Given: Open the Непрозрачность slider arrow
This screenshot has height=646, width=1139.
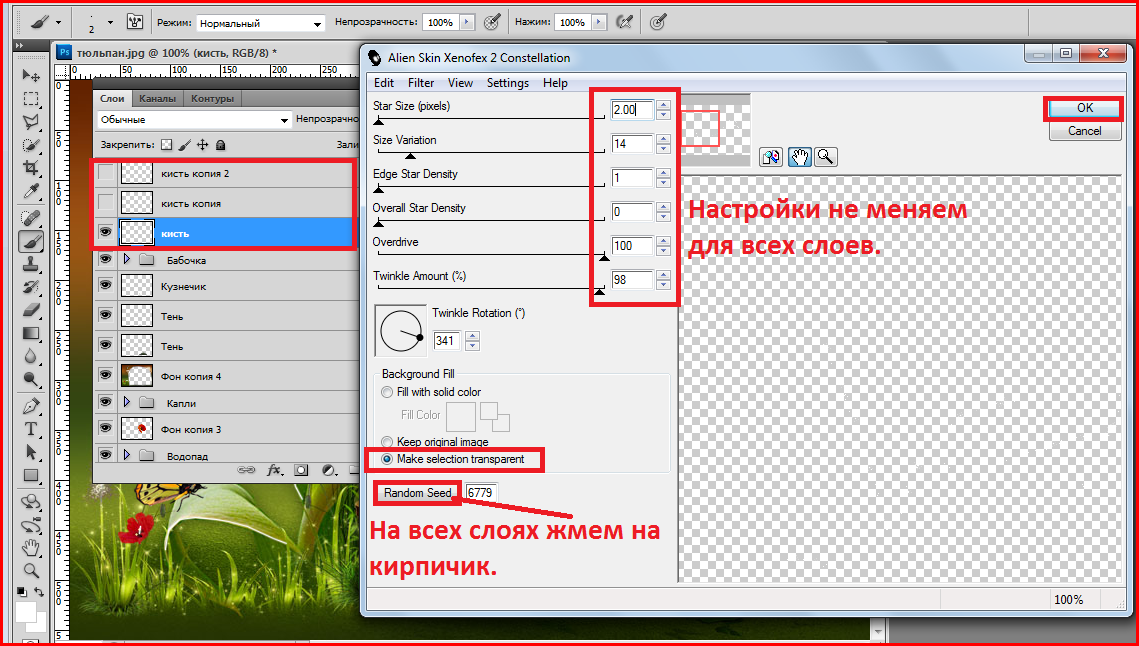Looking at the screenshot, I should click(467, 23).
